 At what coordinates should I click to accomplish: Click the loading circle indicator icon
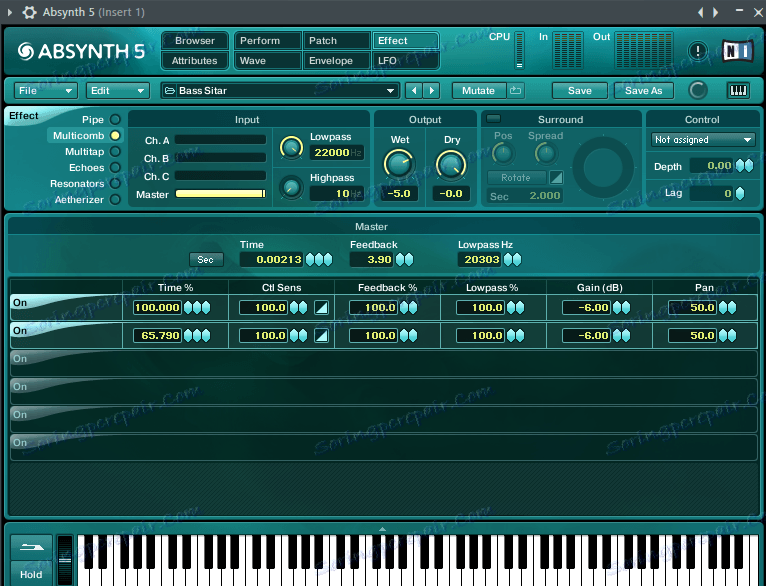point(698,90)
